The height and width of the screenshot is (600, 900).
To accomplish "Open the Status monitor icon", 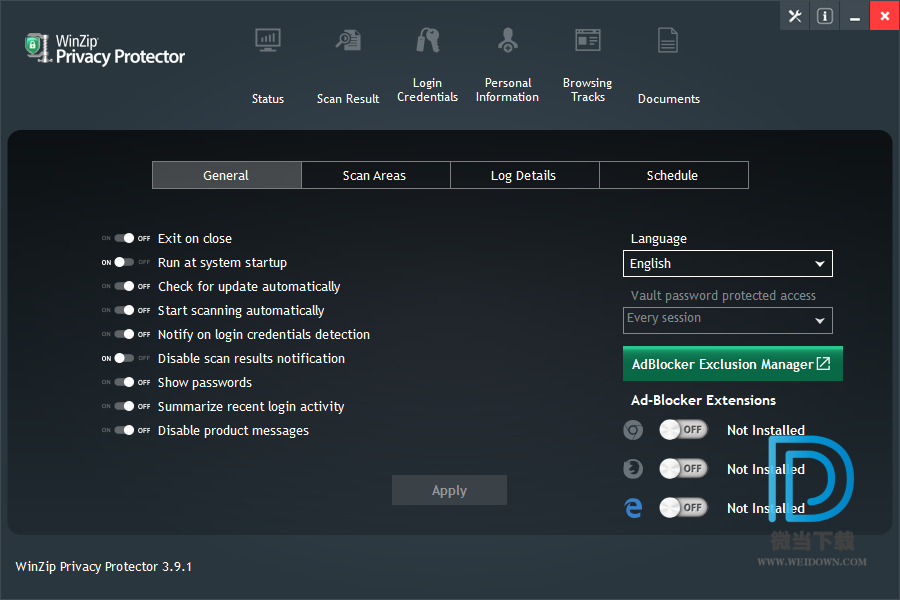I will coord(268,40).
